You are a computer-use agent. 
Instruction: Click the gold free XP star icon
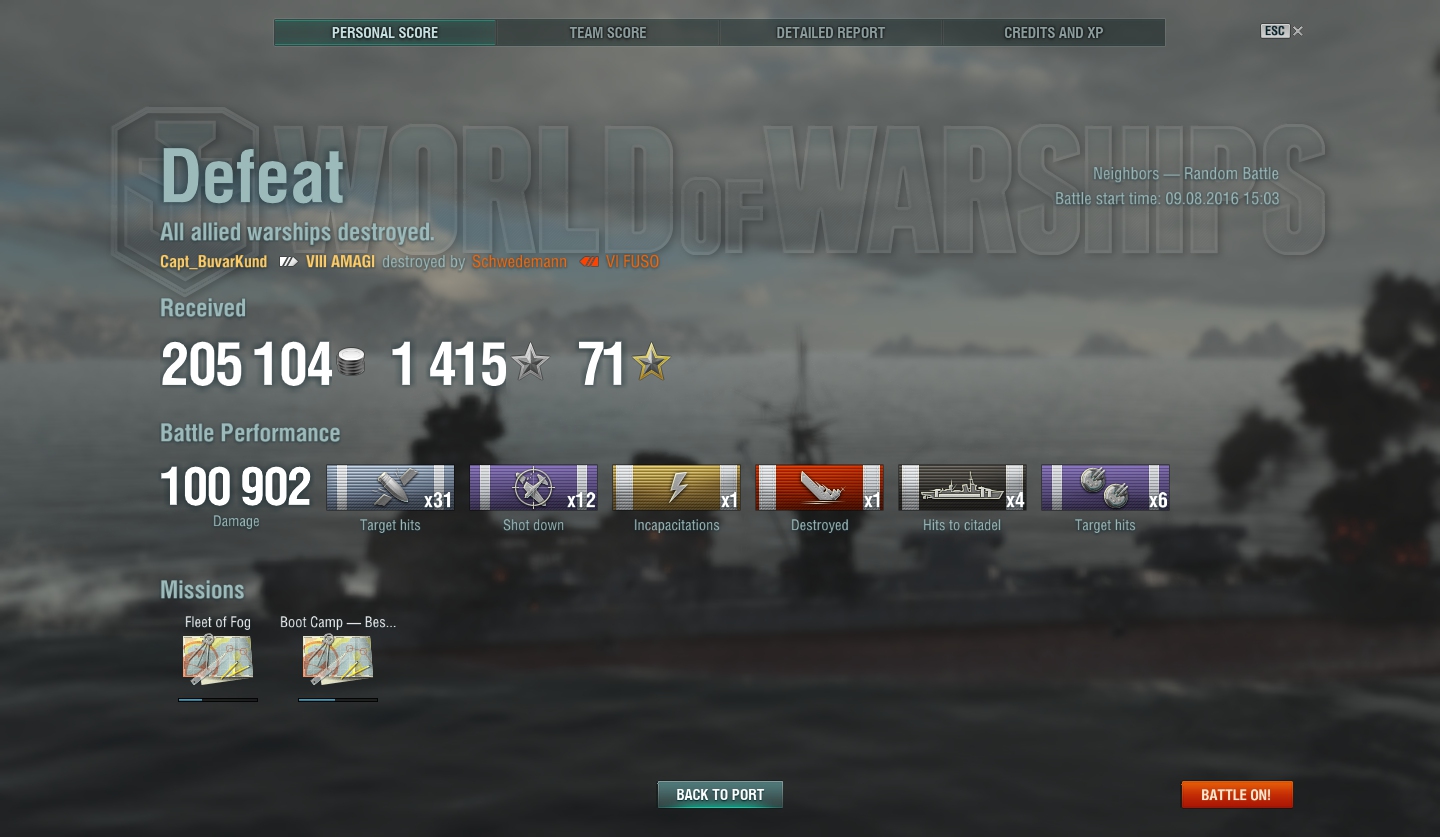coord(652,362)
